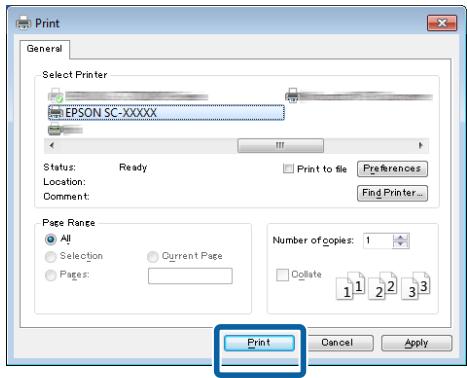Click the printer icon in the title bar
The height and width of the screenshot is (378, 467).
click(23, 23)
